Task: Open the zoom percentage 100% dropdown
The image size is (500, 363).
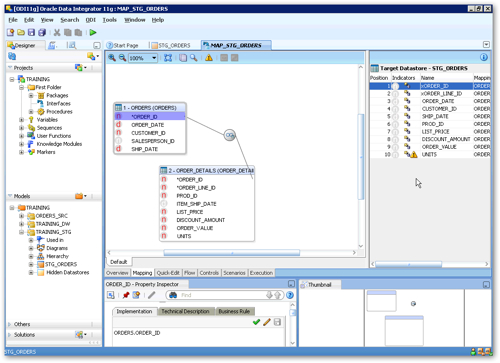Action: coord(154,58)
